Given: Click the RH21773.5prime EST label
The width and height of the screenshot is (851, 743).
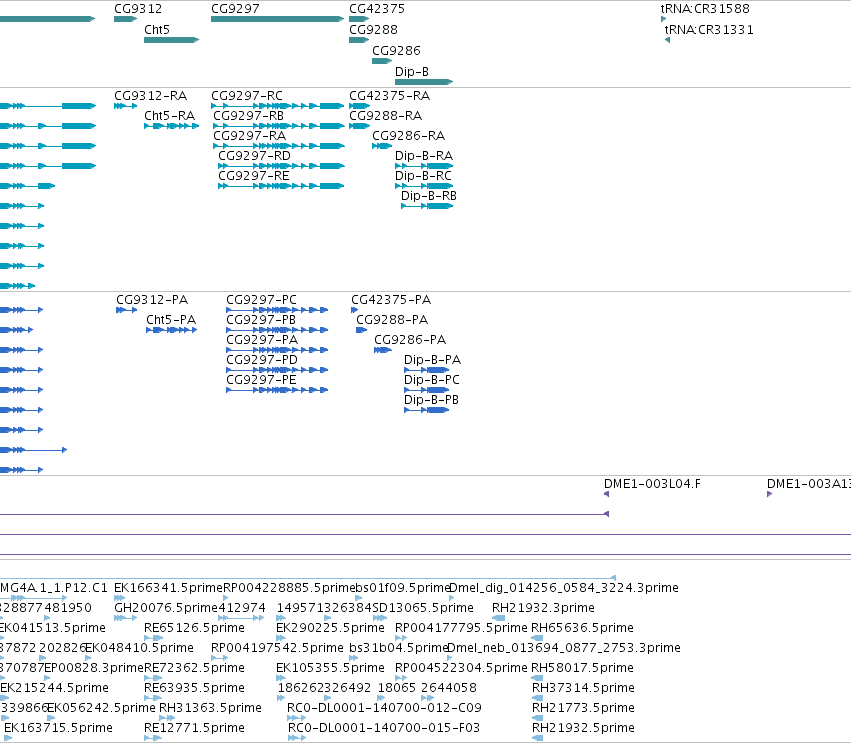Looking at the screenshot, I should [583, 708].
